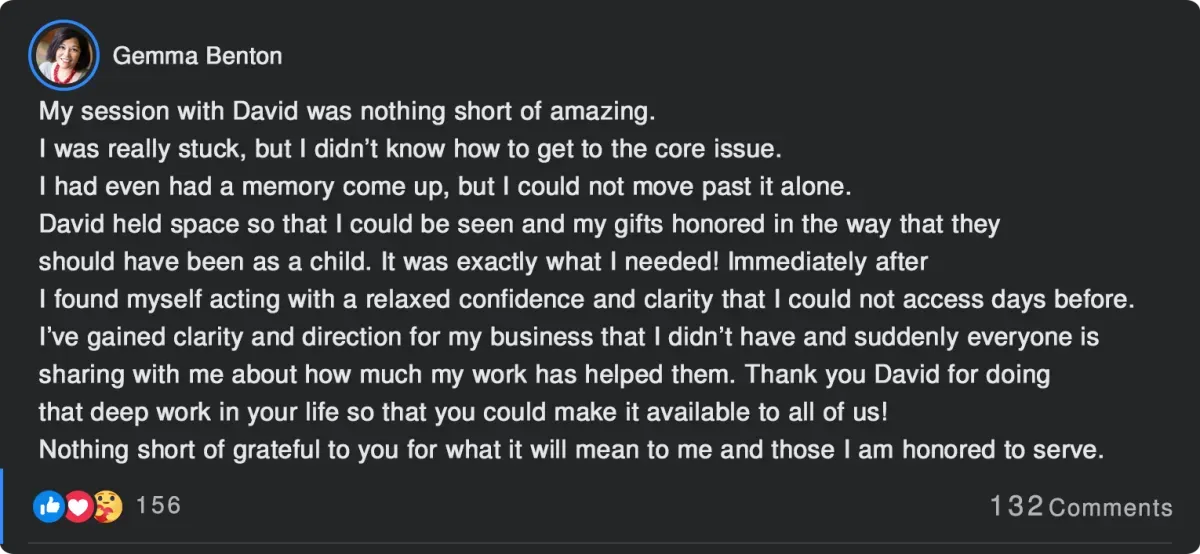1200x554 pixels.
Task: Click the line "I've gained clarity and direction"
Action: pyautogui.click(x=569, y=337)
